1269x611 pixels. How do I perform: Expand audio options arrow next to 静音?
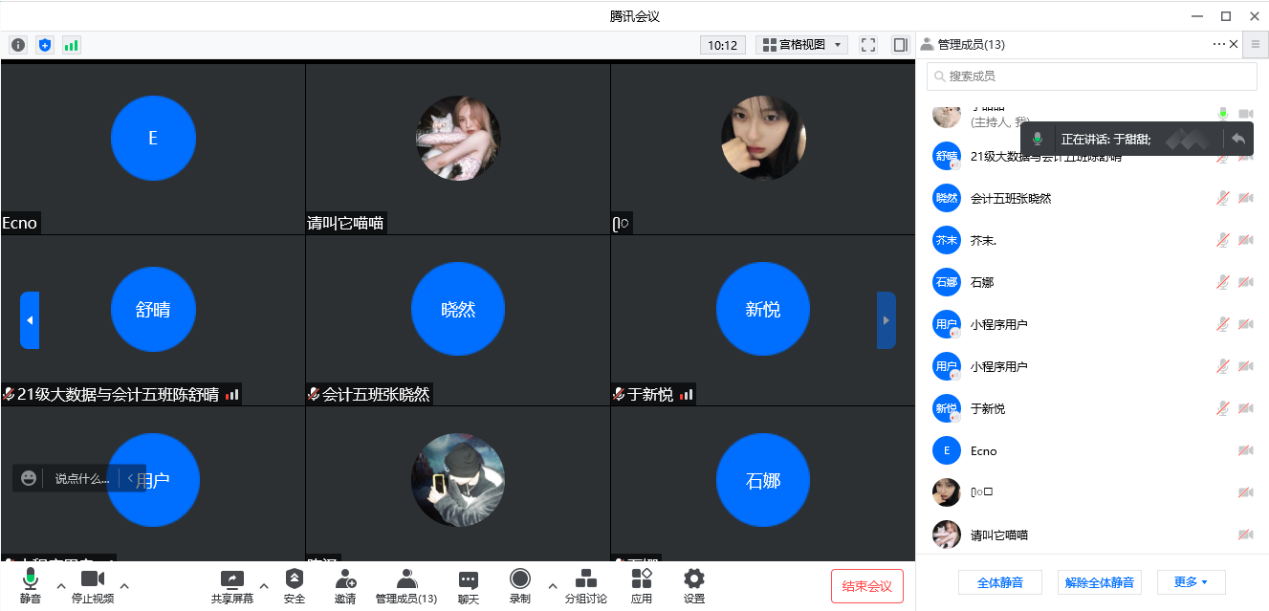tap(61, 585)
